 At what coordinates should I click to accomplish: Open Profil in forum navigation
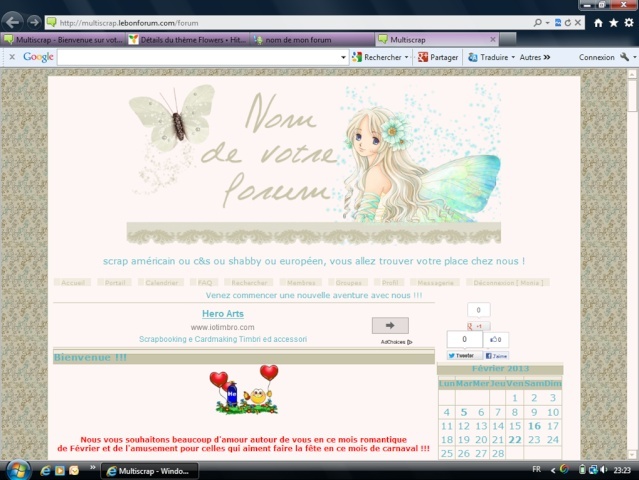pyautogui.click(x=390, y=282)
